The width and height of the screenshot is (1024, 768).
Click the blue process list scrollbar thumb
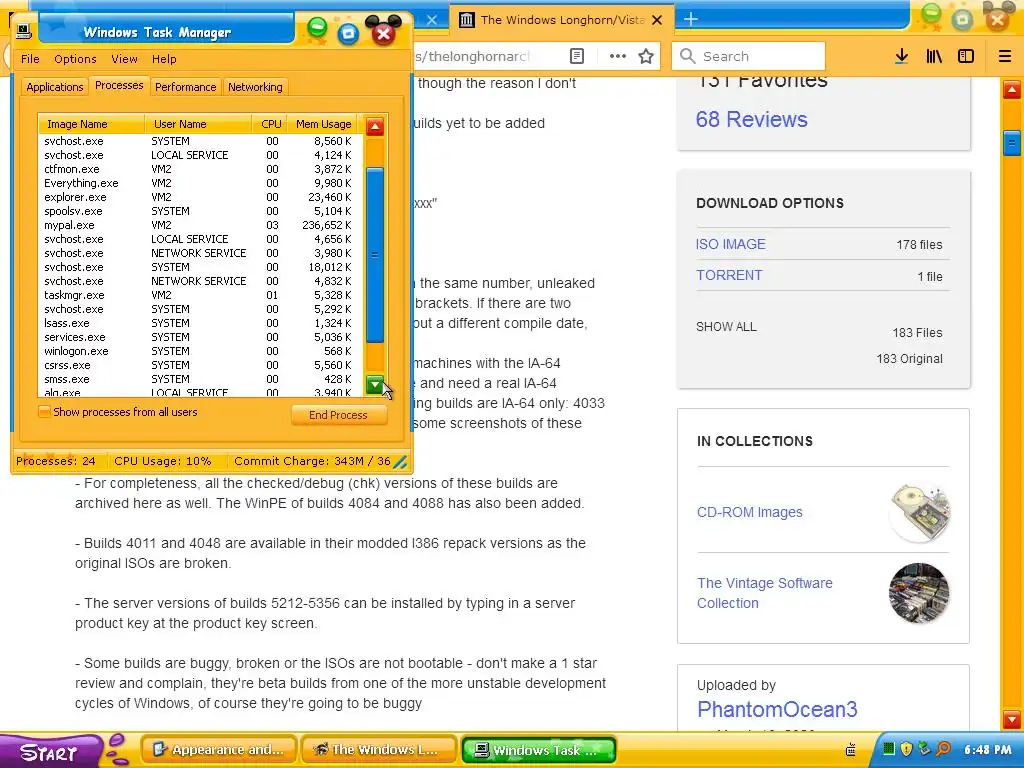(375, 255)
